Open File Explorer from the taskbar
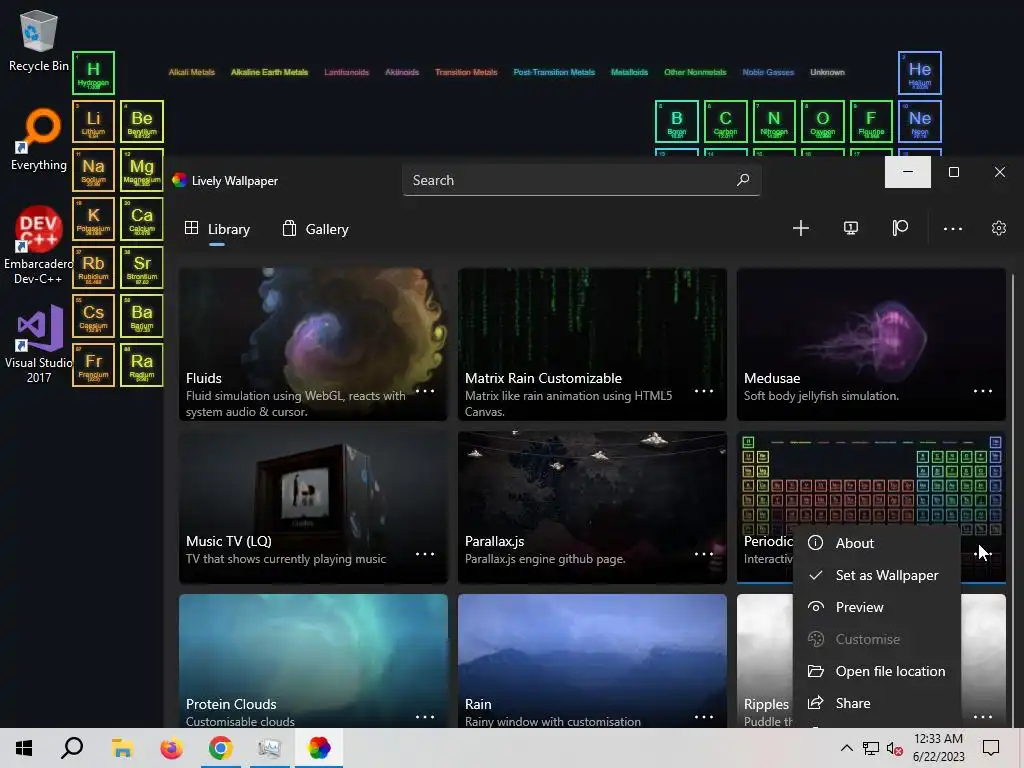1024x768 pixels. [x=122, y=748]
